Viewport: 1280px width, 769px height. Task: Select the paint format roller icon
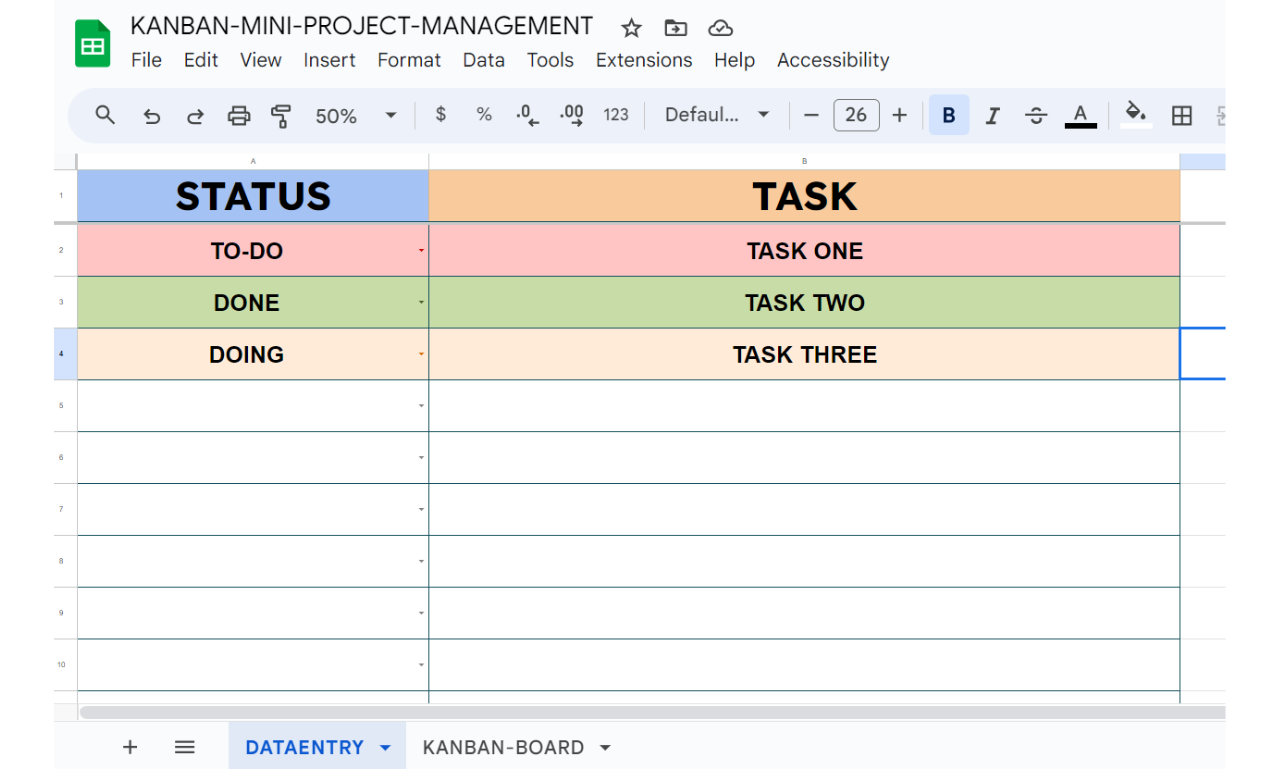[x=281, y=116]
